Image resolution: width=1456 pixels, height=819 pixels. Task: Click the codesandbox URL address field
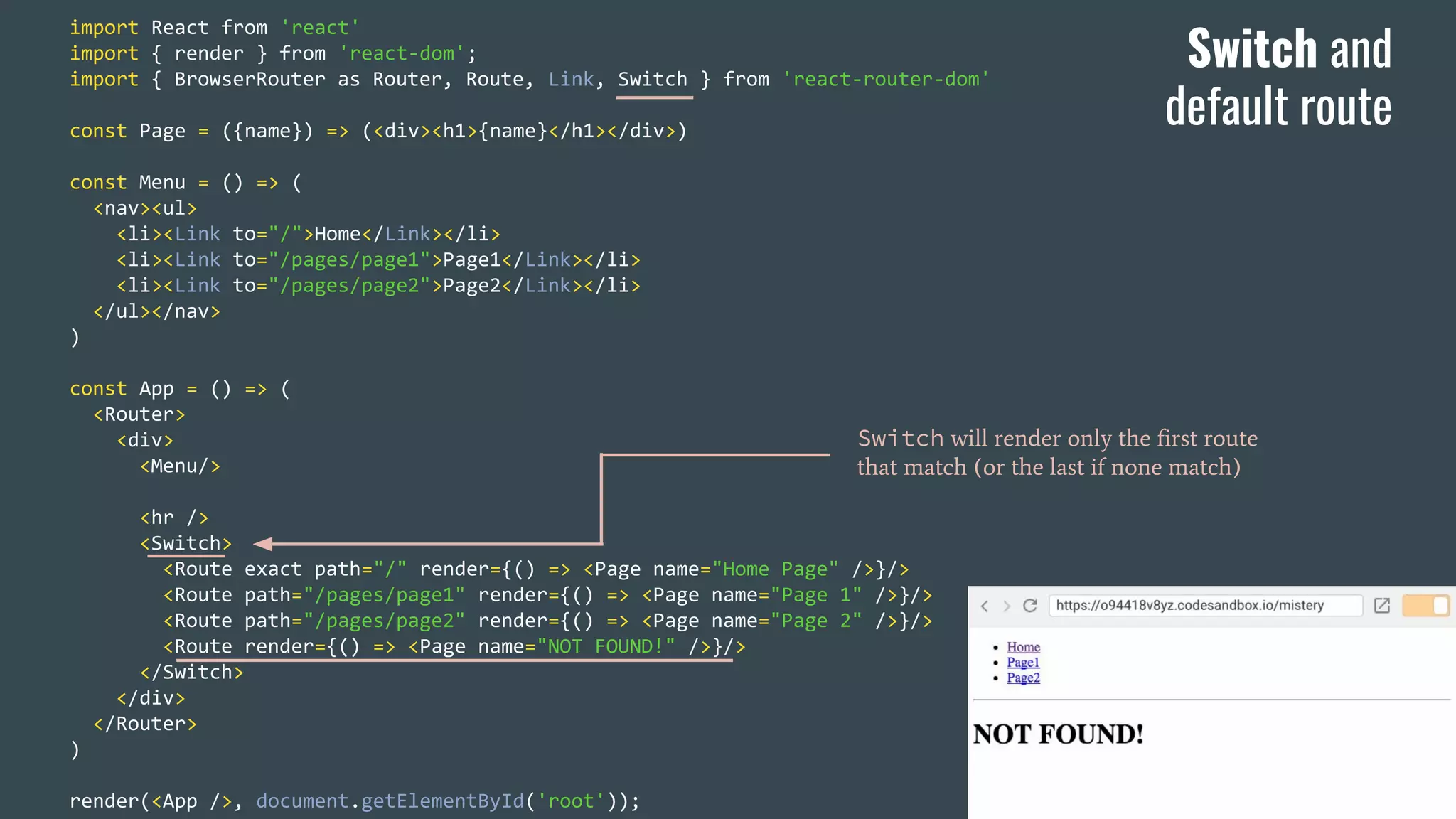[1206, 606]
